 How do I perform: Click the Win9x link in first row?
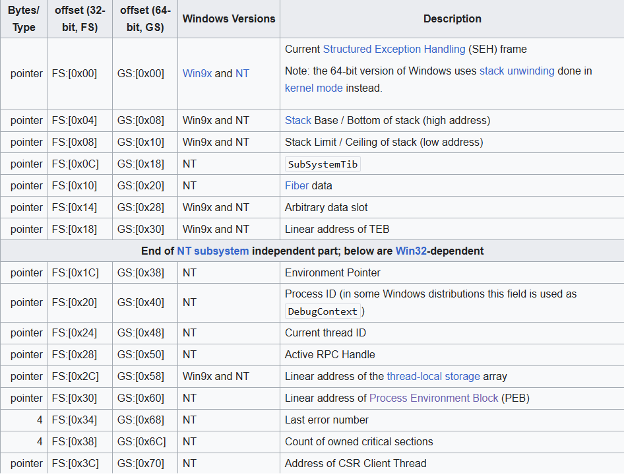click(197, 73)
